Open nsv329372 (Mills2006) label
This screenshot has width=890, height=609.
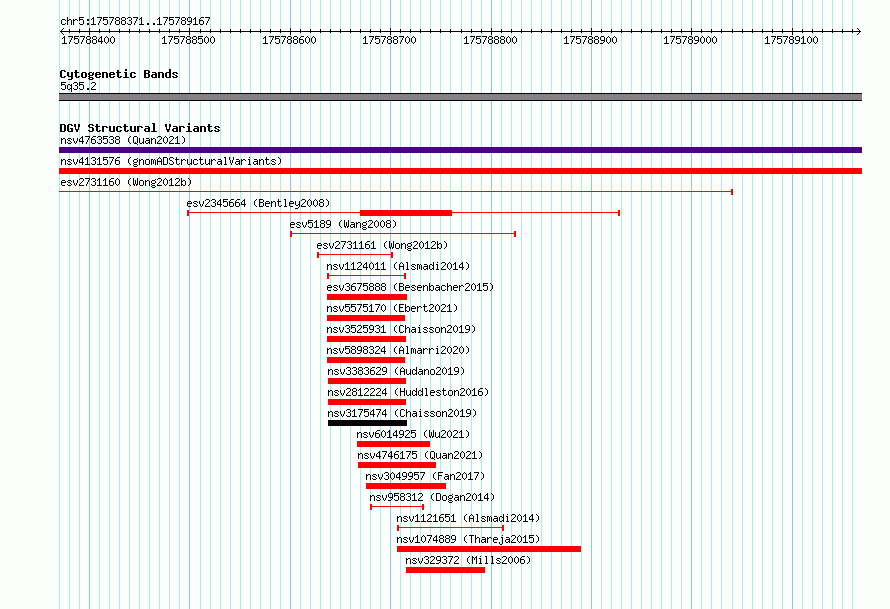pos(468,560)
